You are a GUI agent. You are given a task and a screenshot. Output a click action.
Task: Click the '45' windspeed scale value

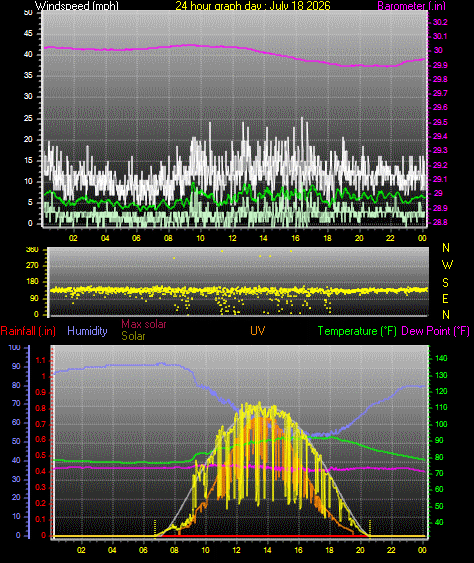(28, 34)
